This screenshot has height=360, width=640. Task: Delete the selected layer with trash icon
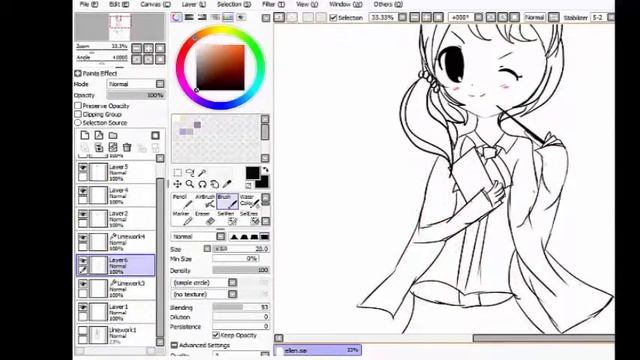[127, 147]
